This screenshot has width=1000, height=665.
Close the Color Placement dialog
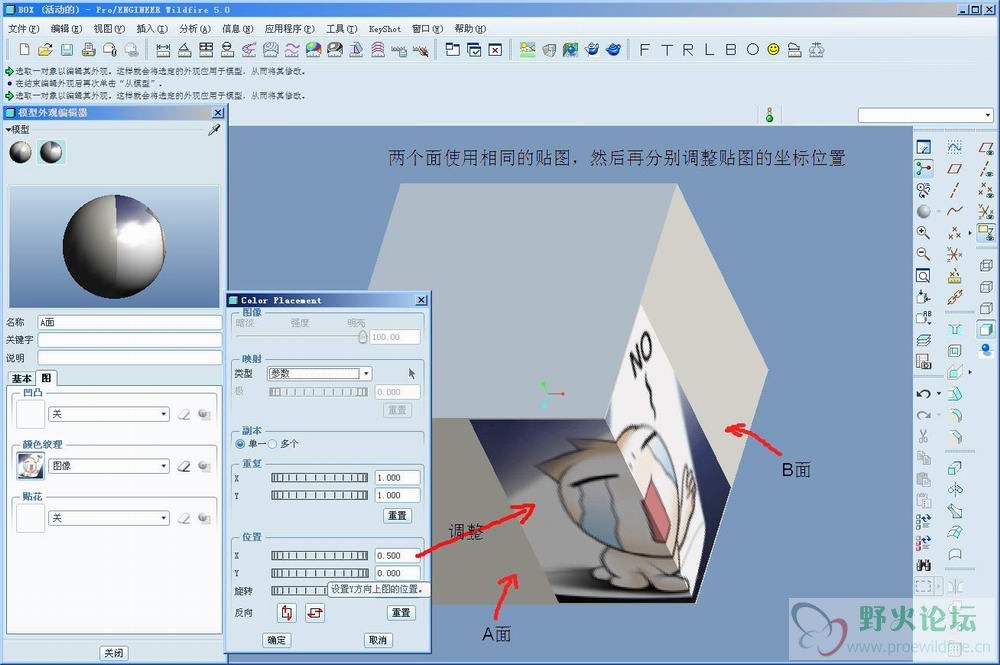[x=421, y=300]
